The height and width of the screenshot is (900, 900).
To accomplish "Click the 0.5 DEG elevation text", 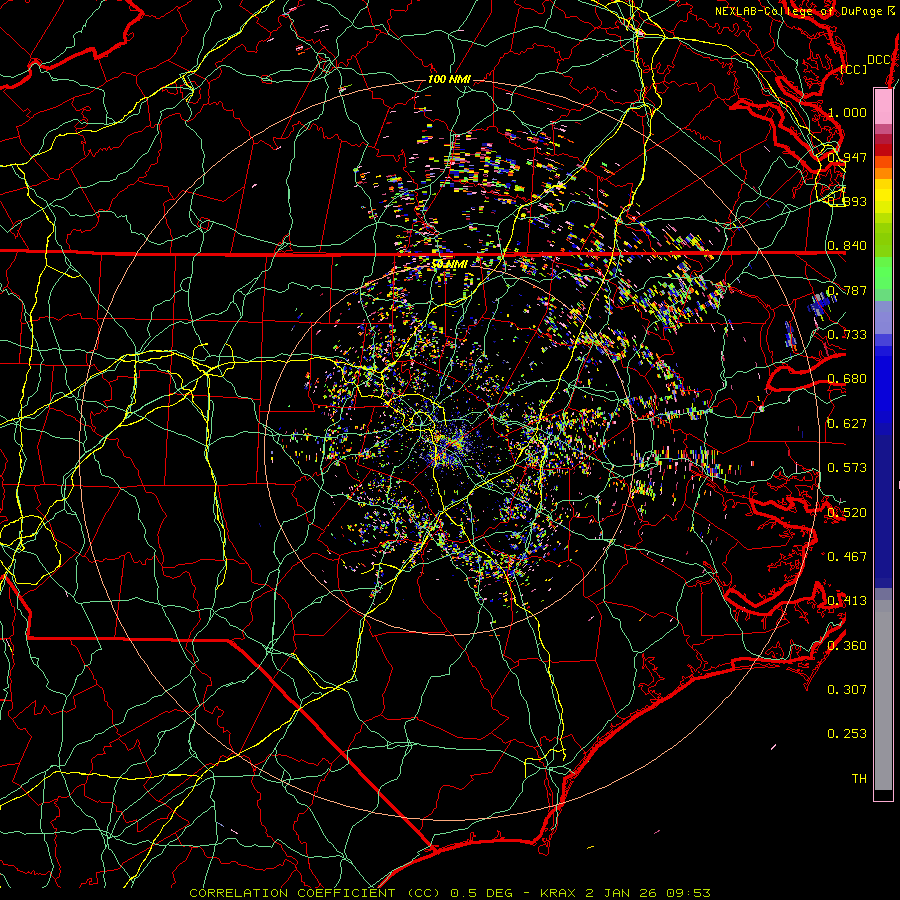I will 482,893.
